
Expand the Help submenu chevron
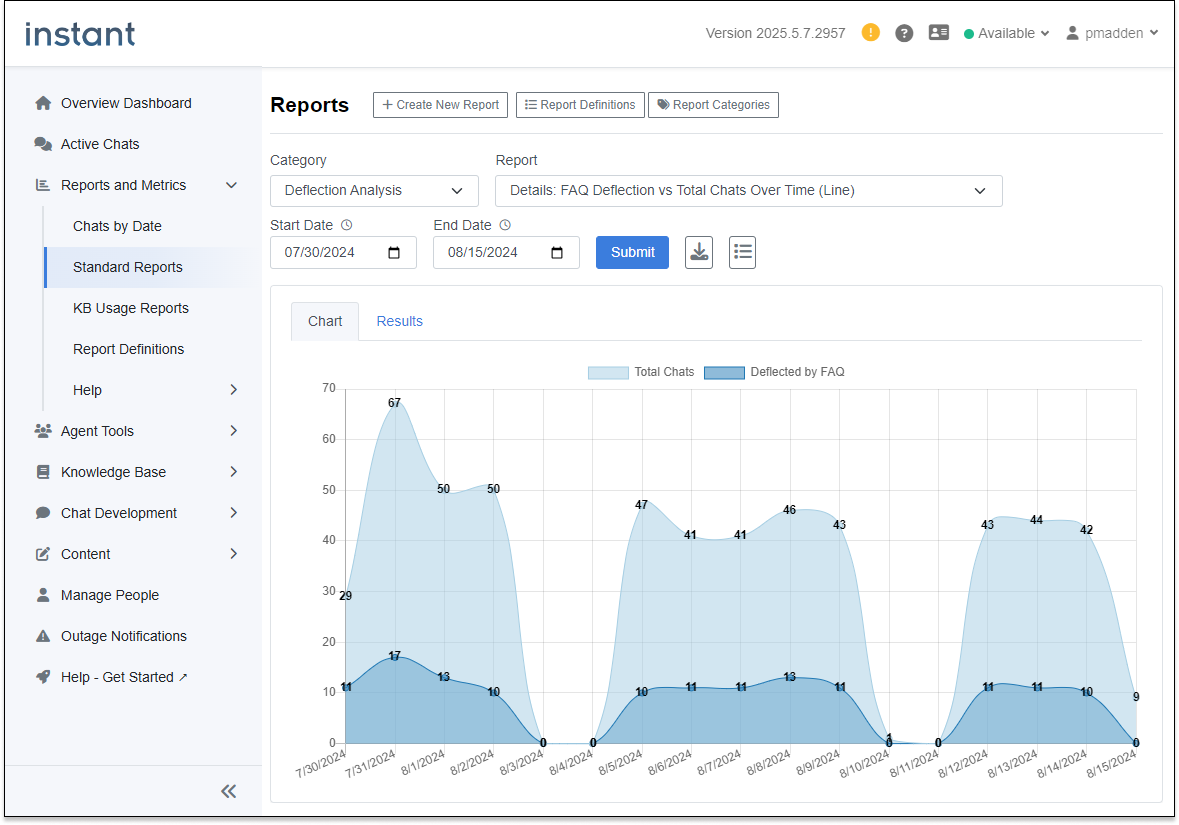[233, 390]
